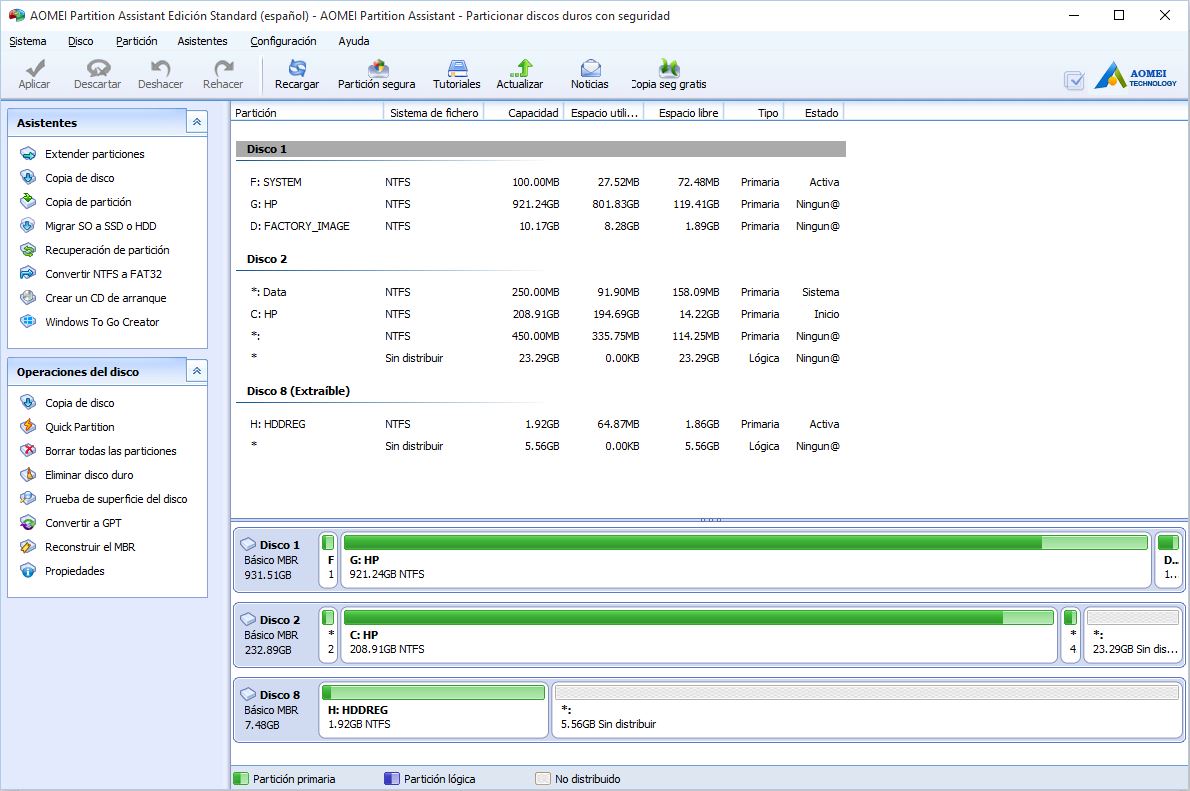This screenshot has width=1190, height=791.
Task: Collapse the Asistentes panel
Action: point(197,122)
